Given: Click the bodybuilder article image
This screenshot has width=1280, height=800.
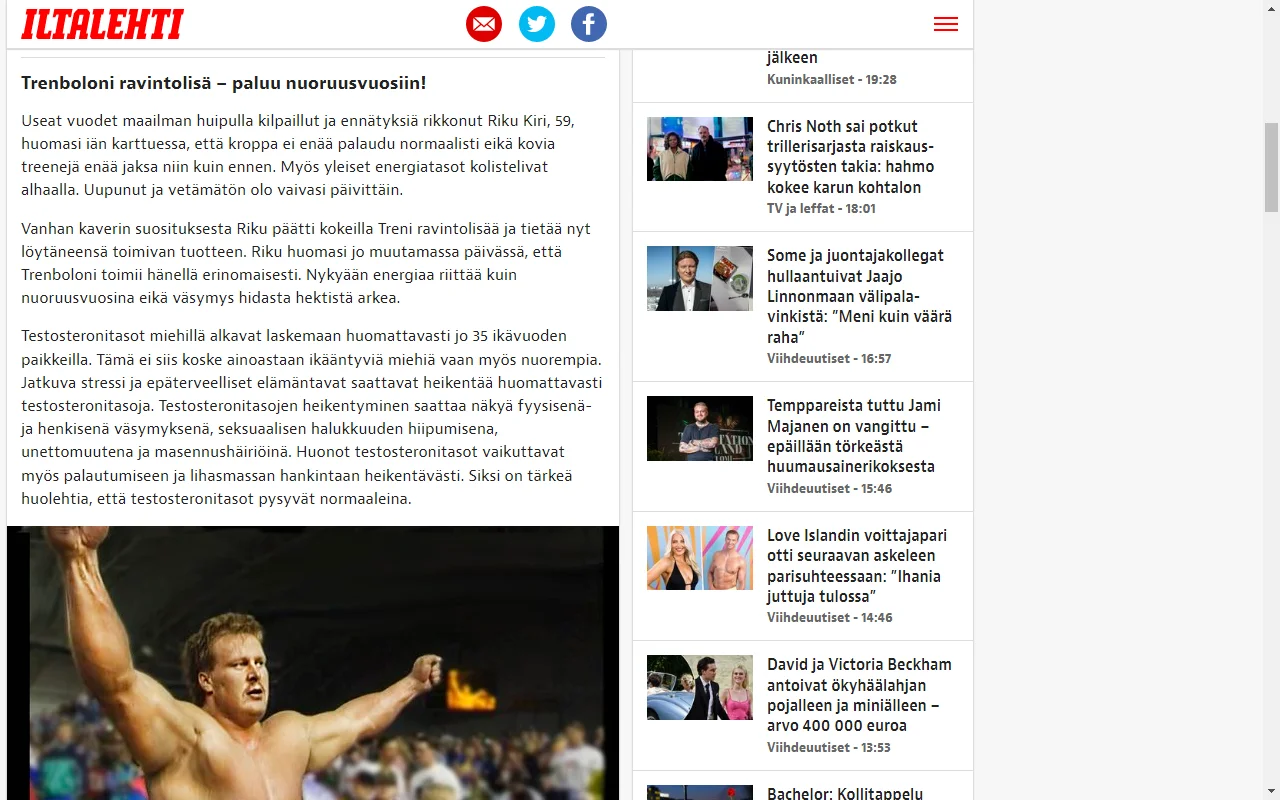Looking at the screenshot, I should [x=313, y=663].
